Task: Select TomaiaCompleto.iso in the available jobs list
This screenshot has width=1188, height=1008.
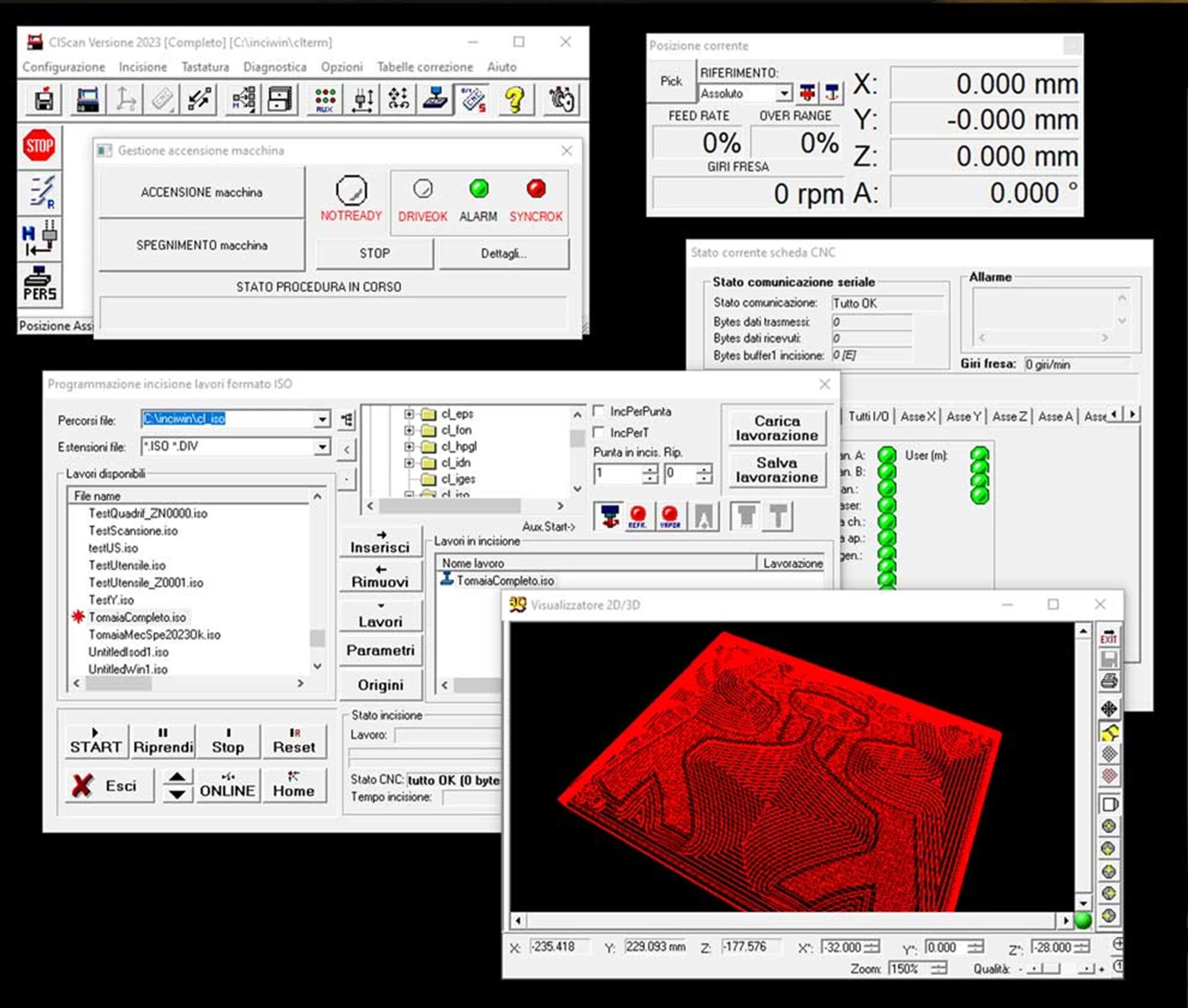Action: point(137,618)
